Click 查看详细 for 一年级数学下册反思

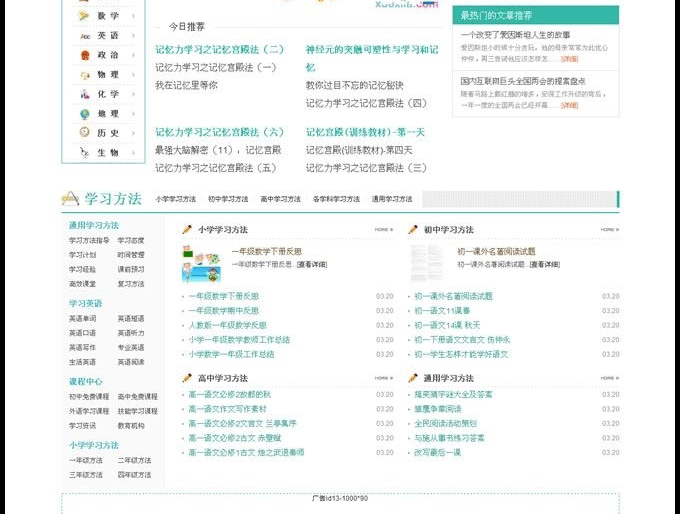(x=312, y=265)
